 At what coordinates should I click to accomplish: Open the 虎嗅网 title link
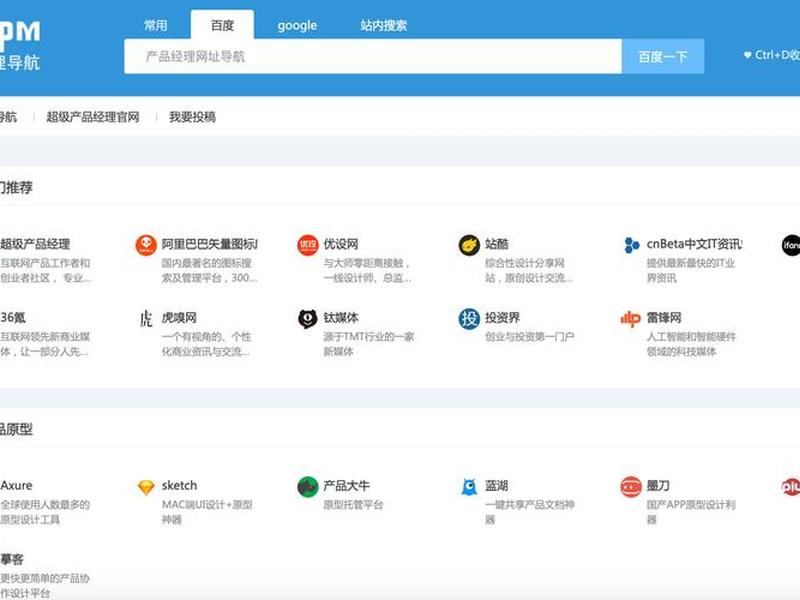[x=179, y=317]
